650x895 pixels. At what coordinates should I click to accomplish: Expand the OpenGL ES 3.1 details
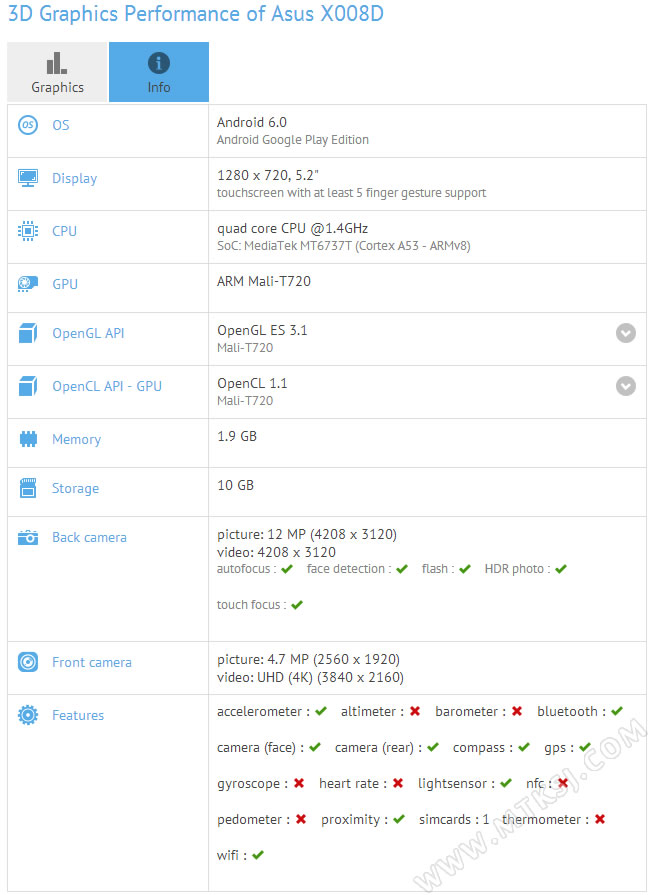point(626,333)
